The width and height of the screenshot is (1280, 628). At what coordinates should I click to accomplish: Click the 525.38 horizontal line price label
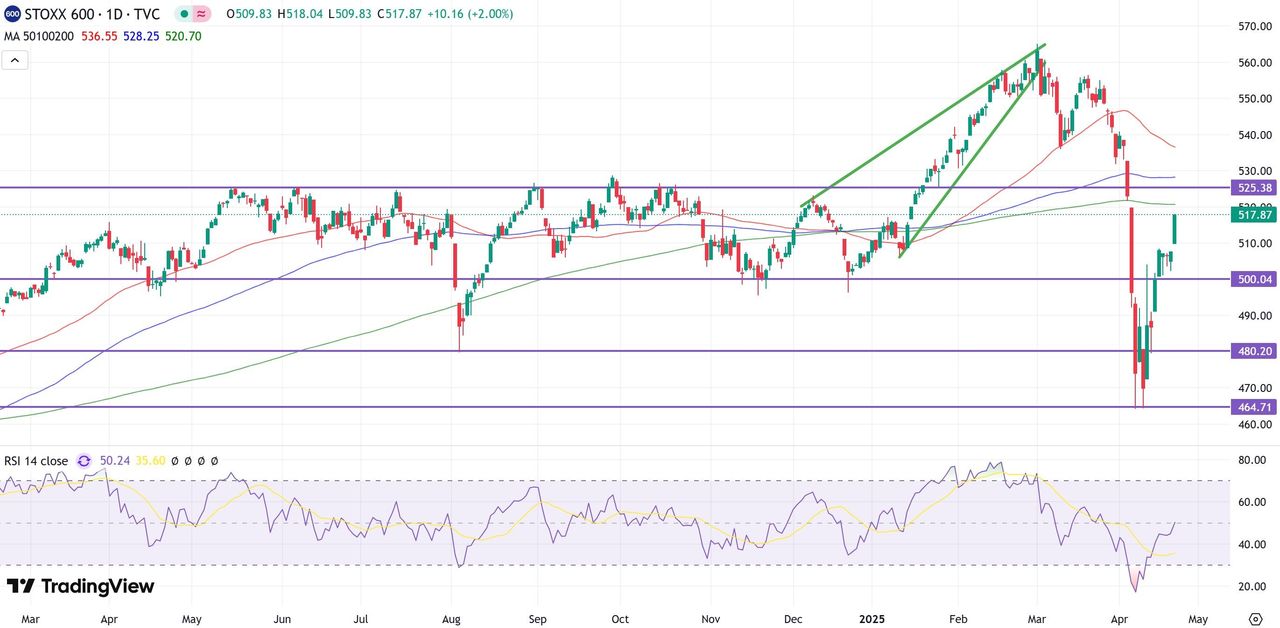1254,188
